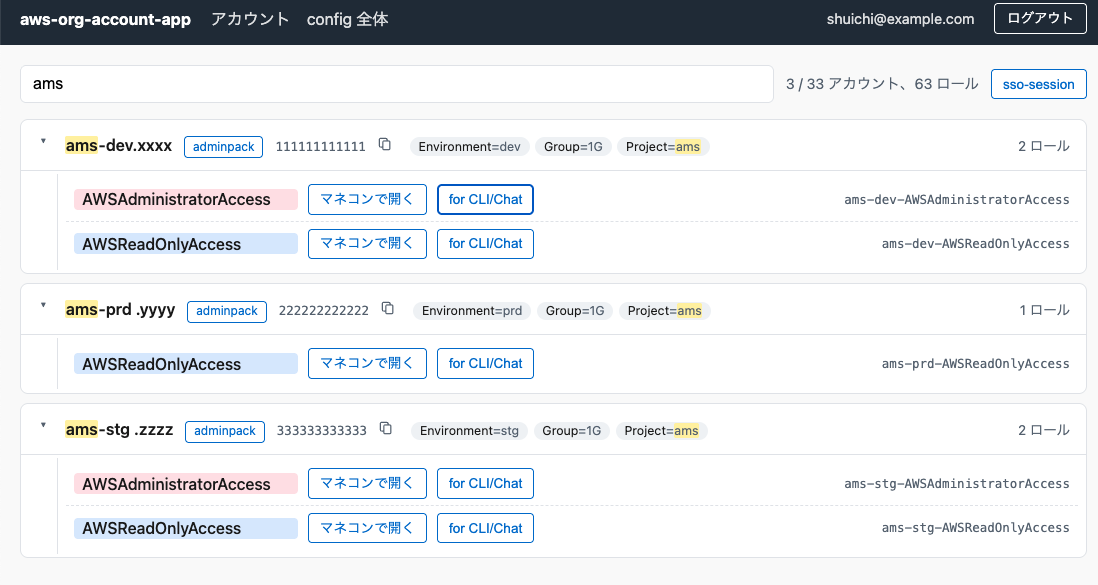This screenshot has width=1098, height=585.
Task: Focus the search field containing ams
Action: click(397, 84)
